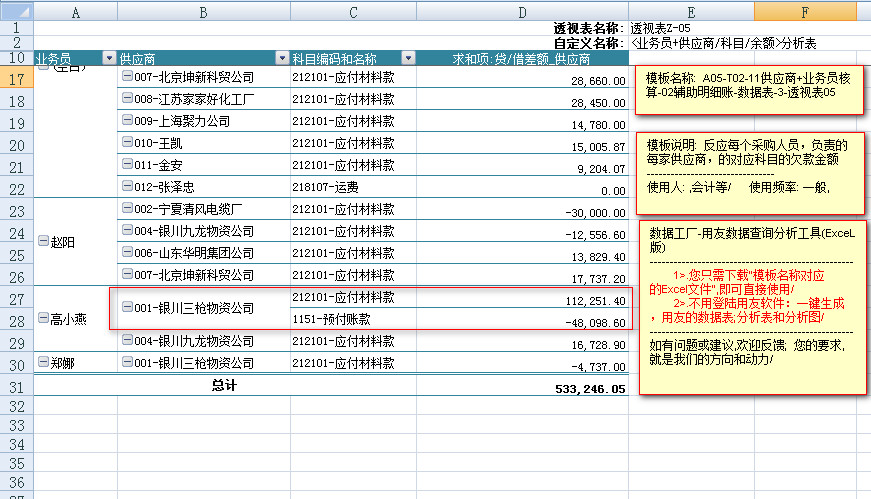Collapse the 002-宁夏清风电缆厂 supplier row
Viewport: 871px width, 499px height.
tap(126, 209)
